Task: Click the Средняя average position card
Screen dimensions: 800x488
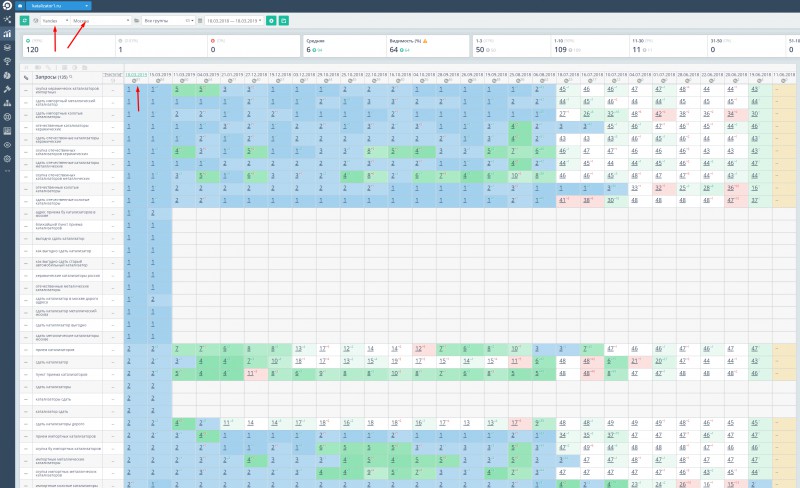Action: [x=344, y=45]
